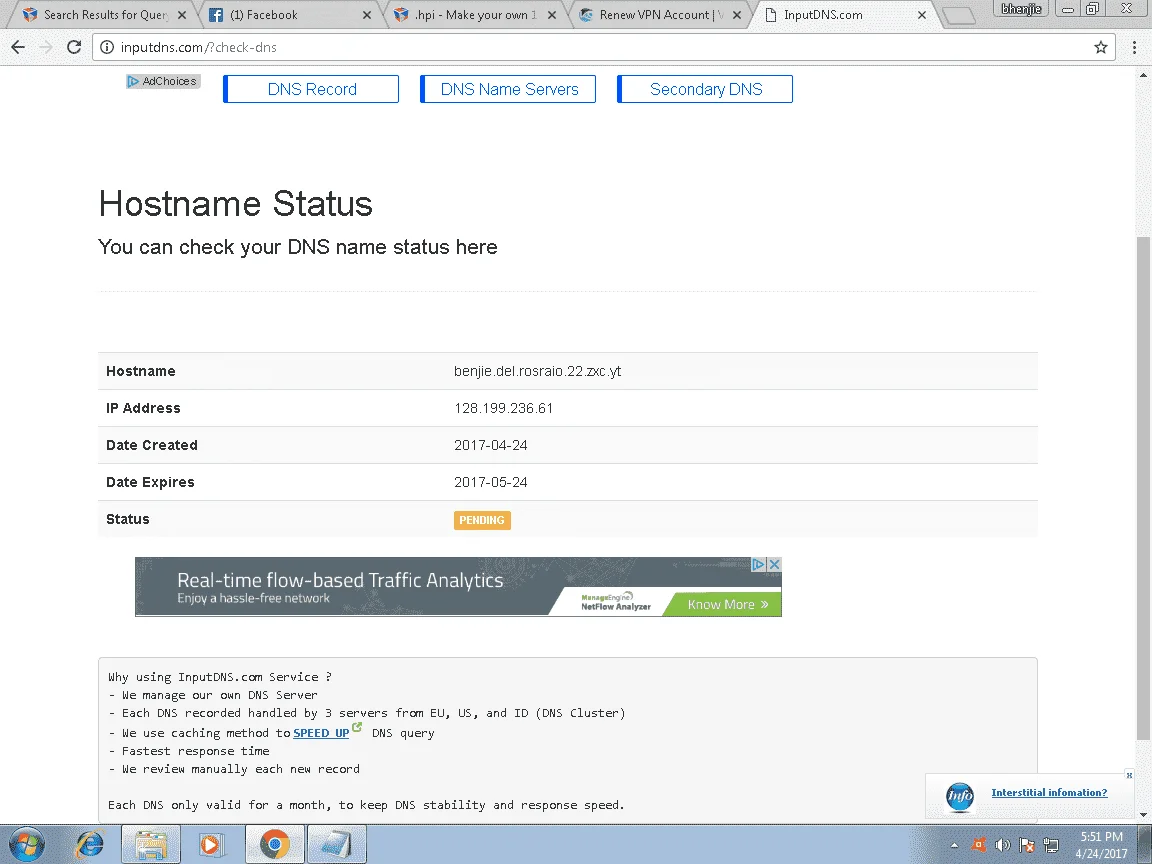Screen dimensions: 1152x864
Task: Show hidden system tray icons
Action: tap(954, 846)
